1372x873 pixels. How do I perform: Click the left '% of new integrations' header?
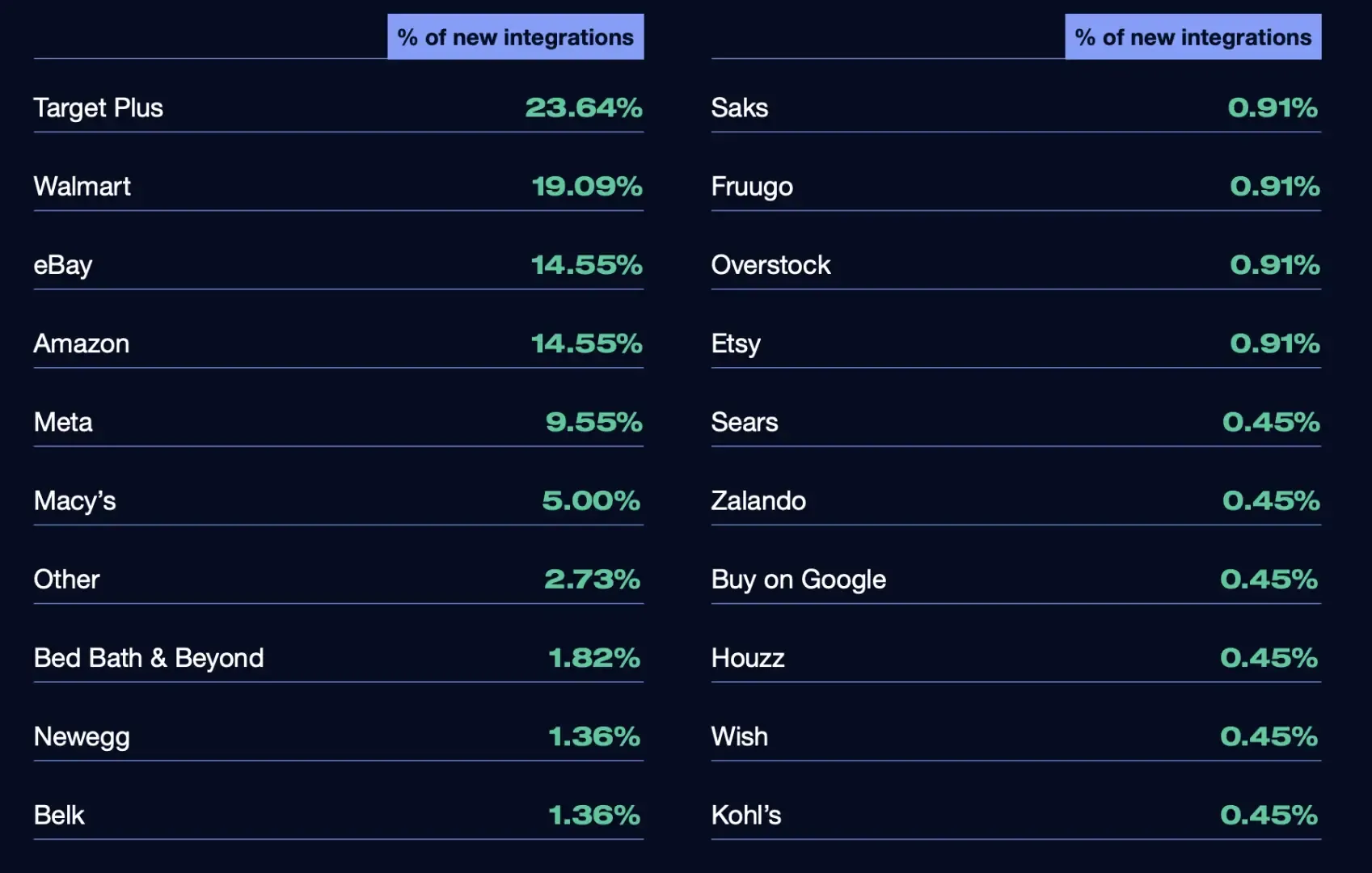pyautogui.click(x=516, y=37)
